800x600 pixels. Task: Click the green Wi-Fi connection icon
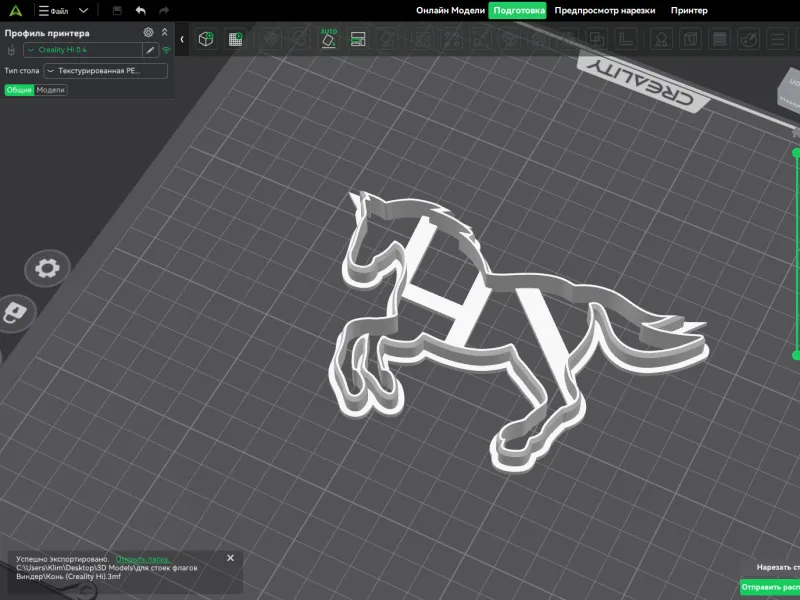166,50
